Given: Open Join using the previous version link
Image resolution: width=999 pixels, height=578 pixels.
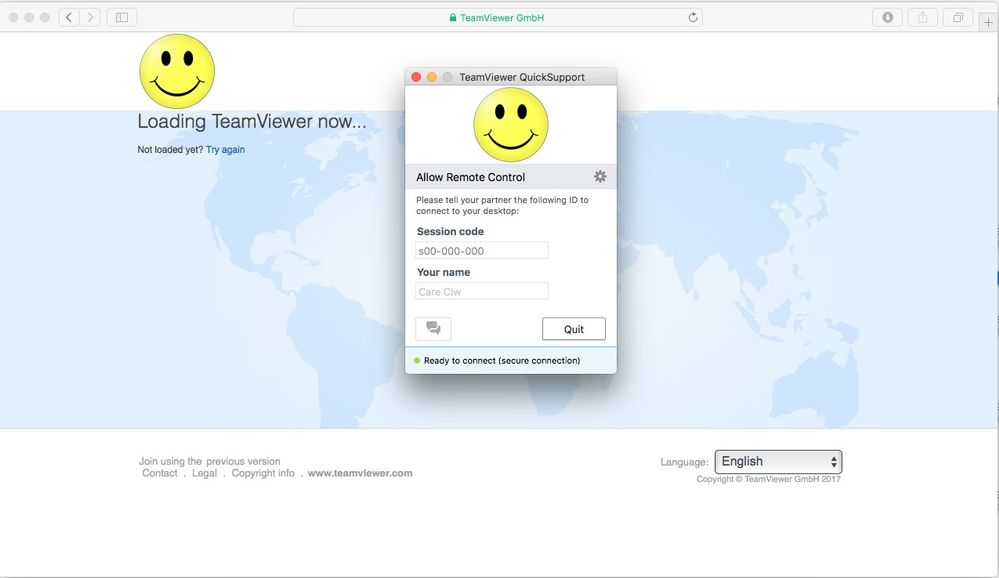Looking at the screenshot, I should coord(210,461).
